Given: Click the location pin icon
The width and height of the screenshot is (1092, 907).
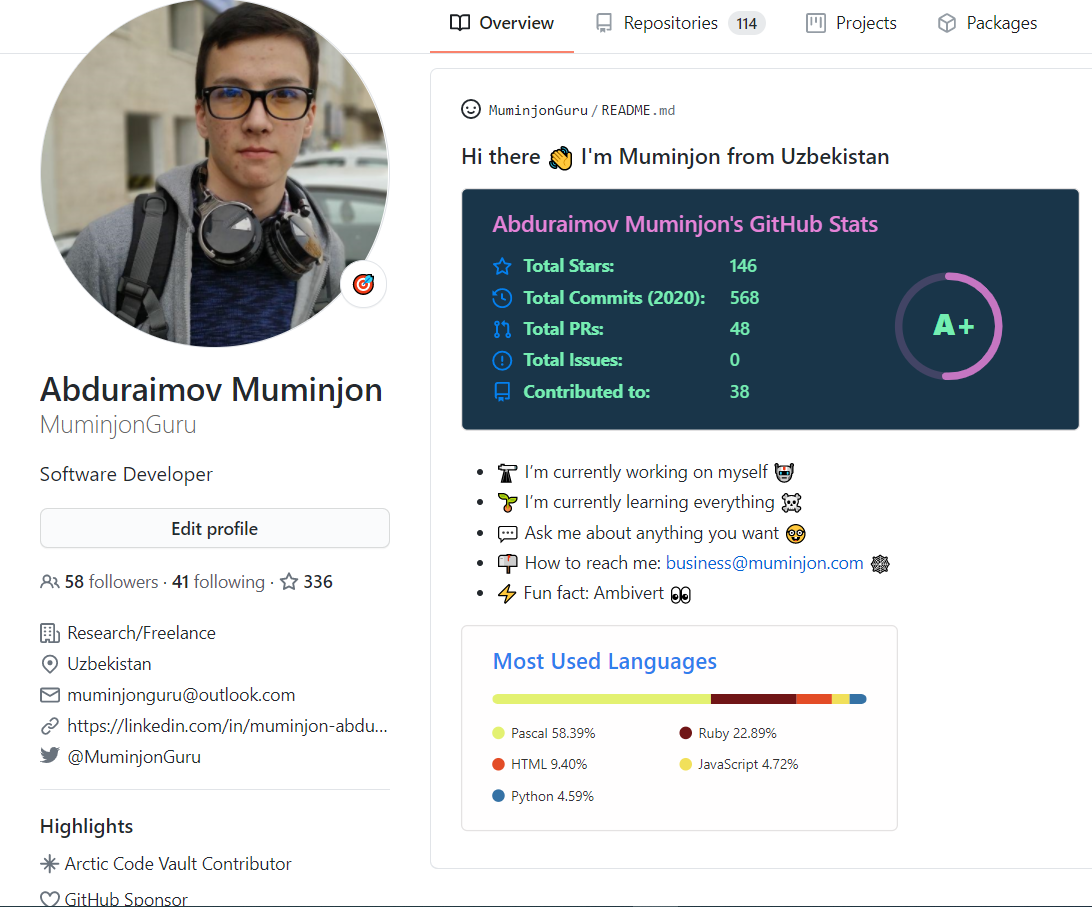Looking at the screenshot, I should pyautogui.click(x=49, y=664).
